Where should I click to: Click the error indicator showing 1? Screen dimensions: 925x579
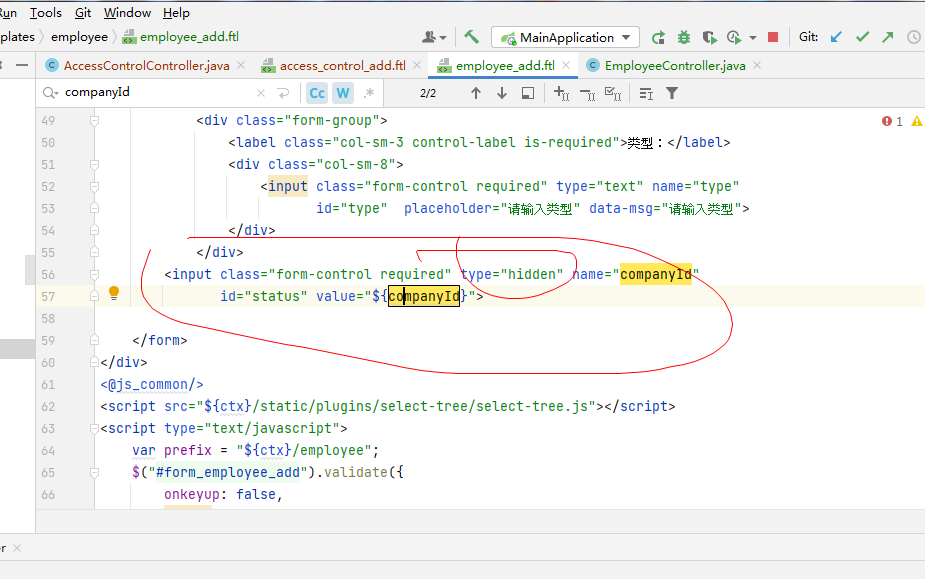[892, 121]
